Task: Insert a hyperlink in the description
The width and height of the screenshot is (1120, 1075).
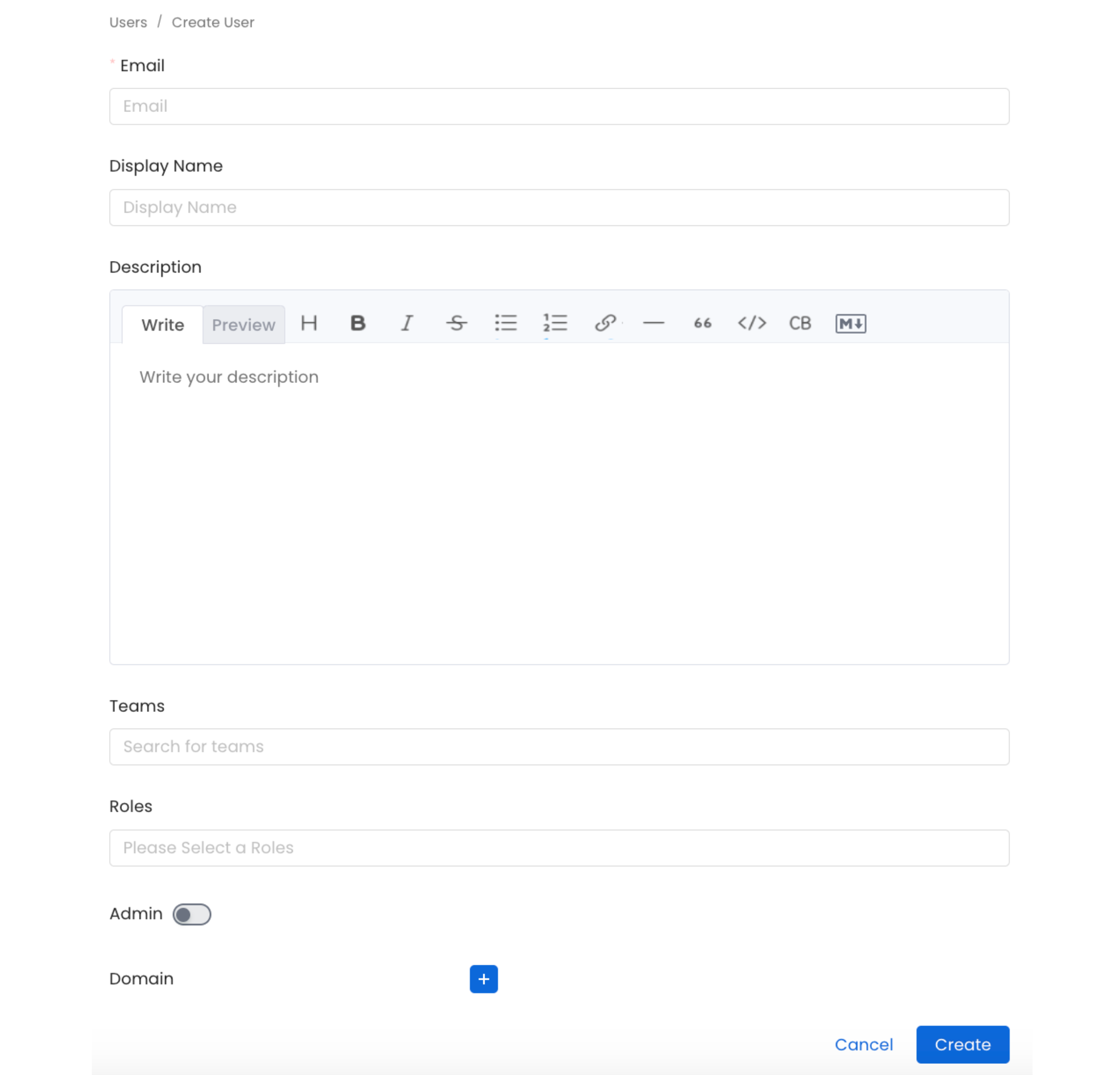Action: (x=604, y=324)
